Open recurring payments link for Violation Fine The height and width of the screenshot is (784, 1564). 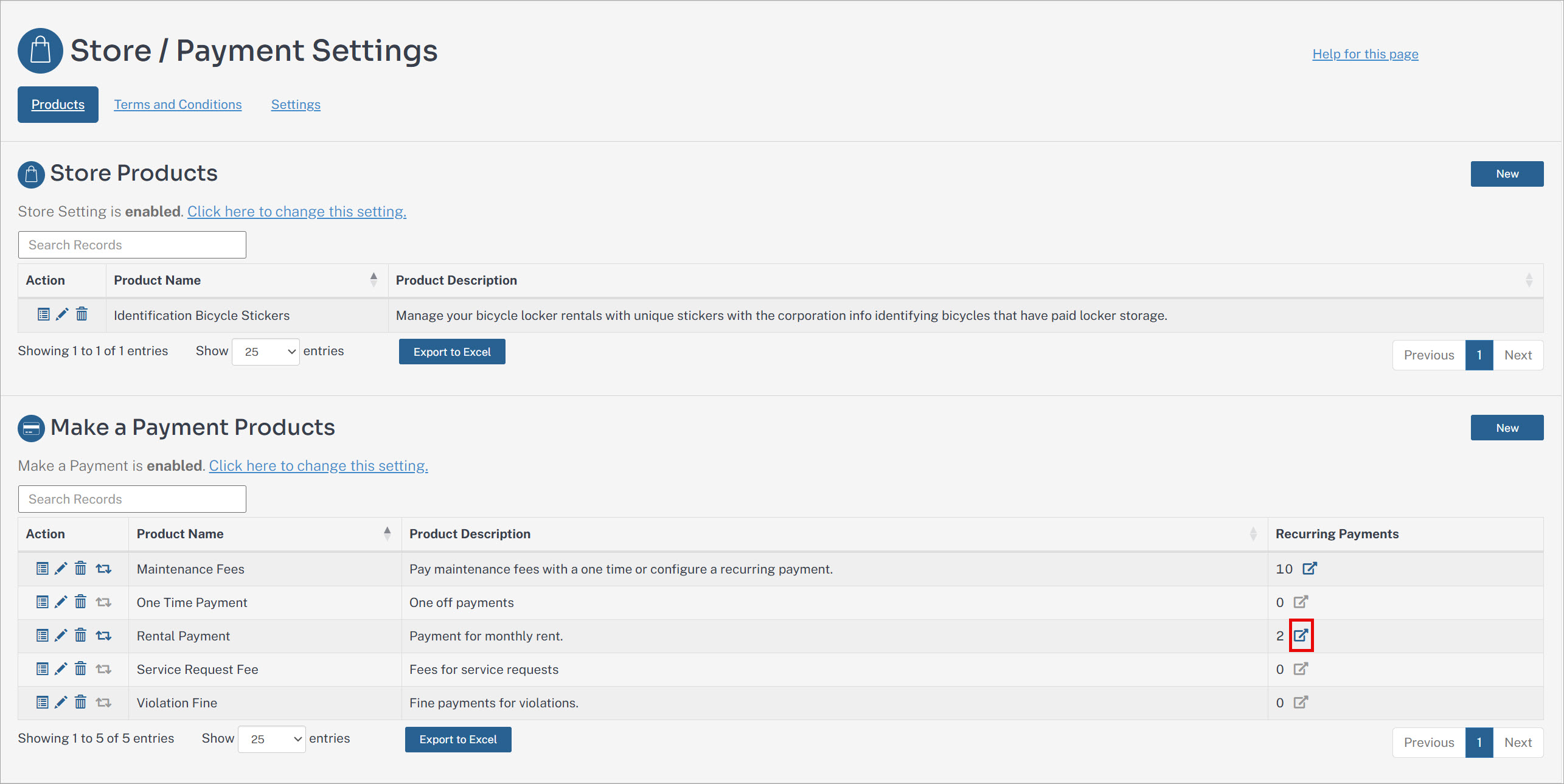click(1301, 702)
